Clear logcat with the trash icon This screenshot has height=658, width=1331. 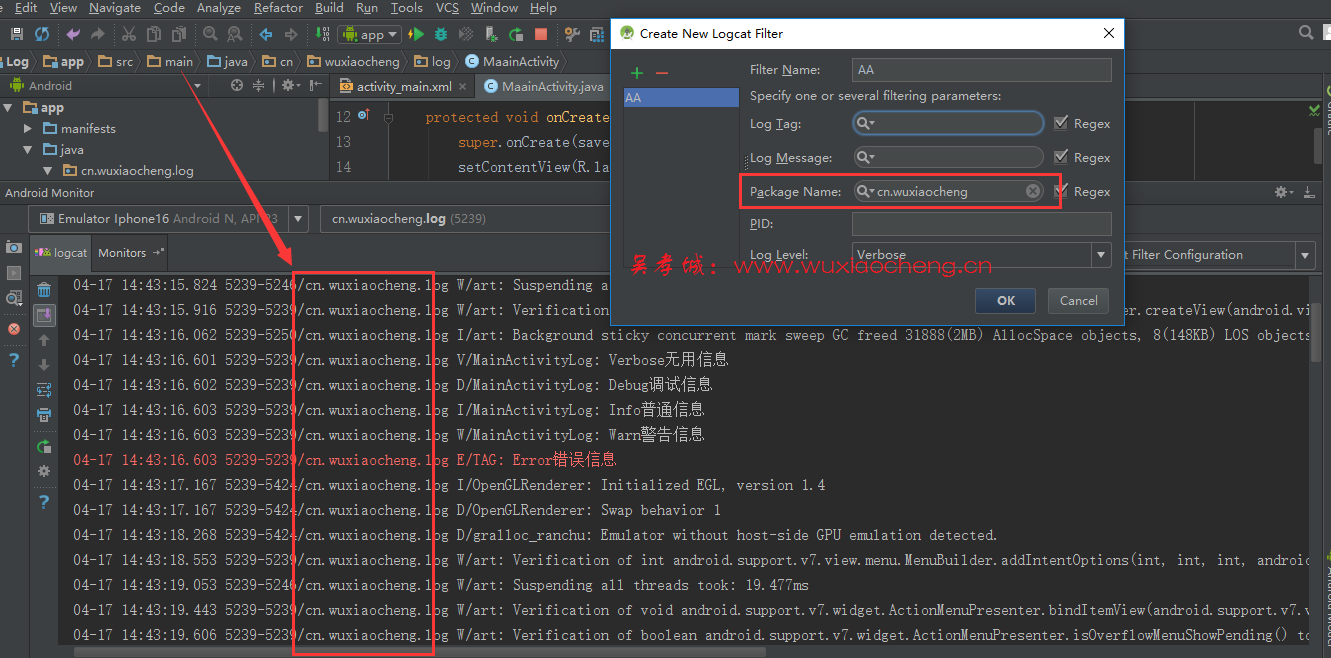[x=44, y=291]
